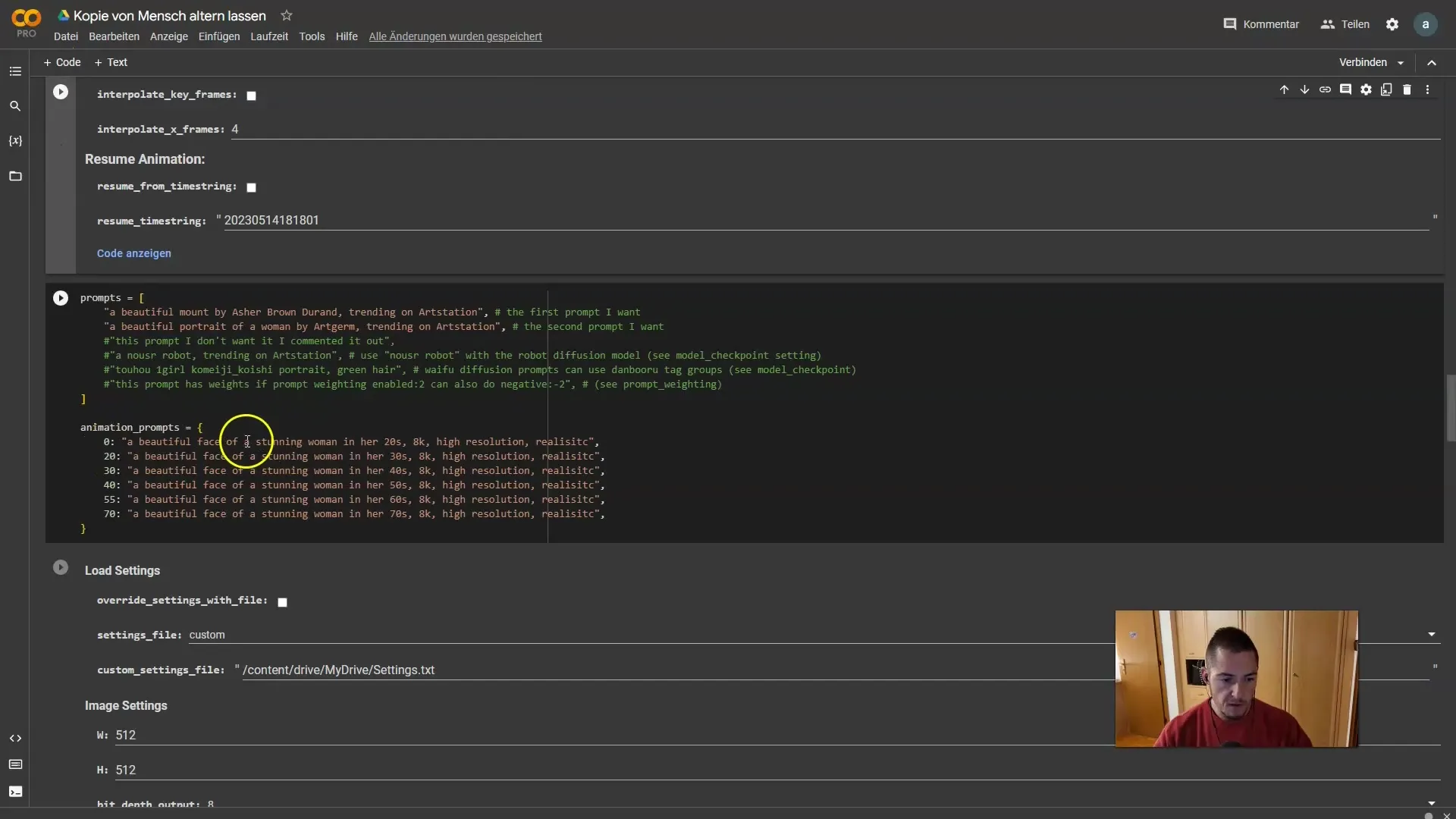
Task: Delete the cell with trash icon
Action: 1407,89
